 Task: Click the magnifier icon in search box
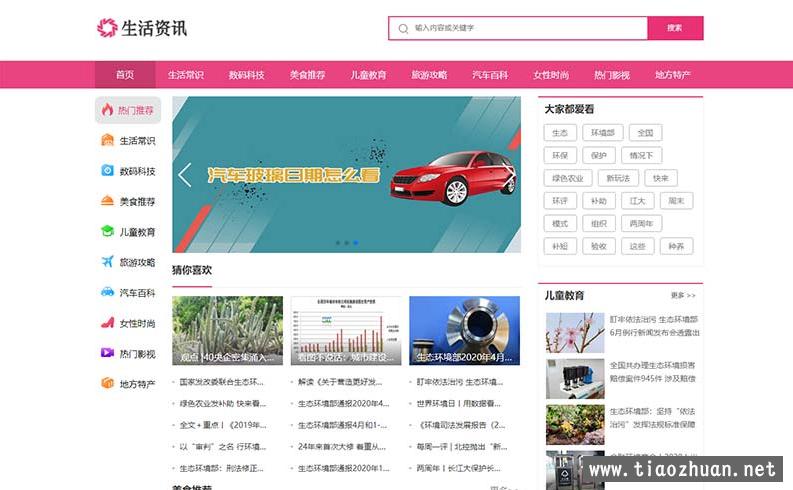point(403,28)
